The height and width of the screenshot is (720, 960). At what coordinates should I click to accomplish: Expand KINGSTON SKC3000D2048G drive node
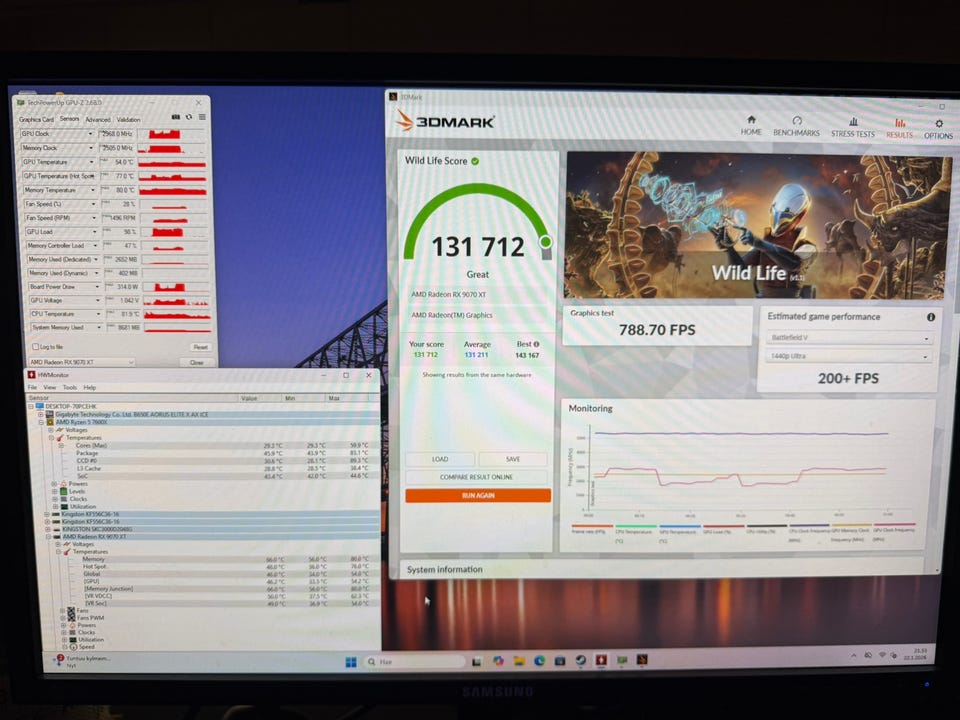coord(48,529)
